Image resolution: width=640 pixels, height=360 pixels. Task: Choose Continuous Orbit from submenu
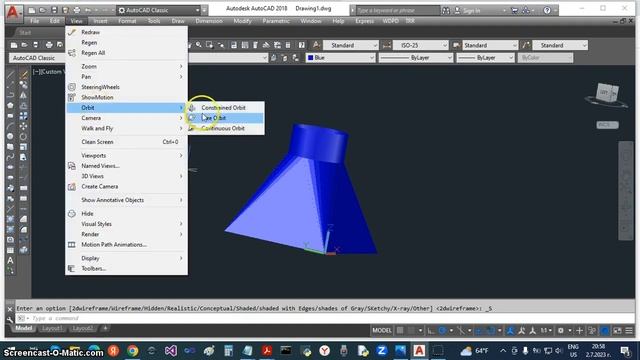click(x=226, y=128)
